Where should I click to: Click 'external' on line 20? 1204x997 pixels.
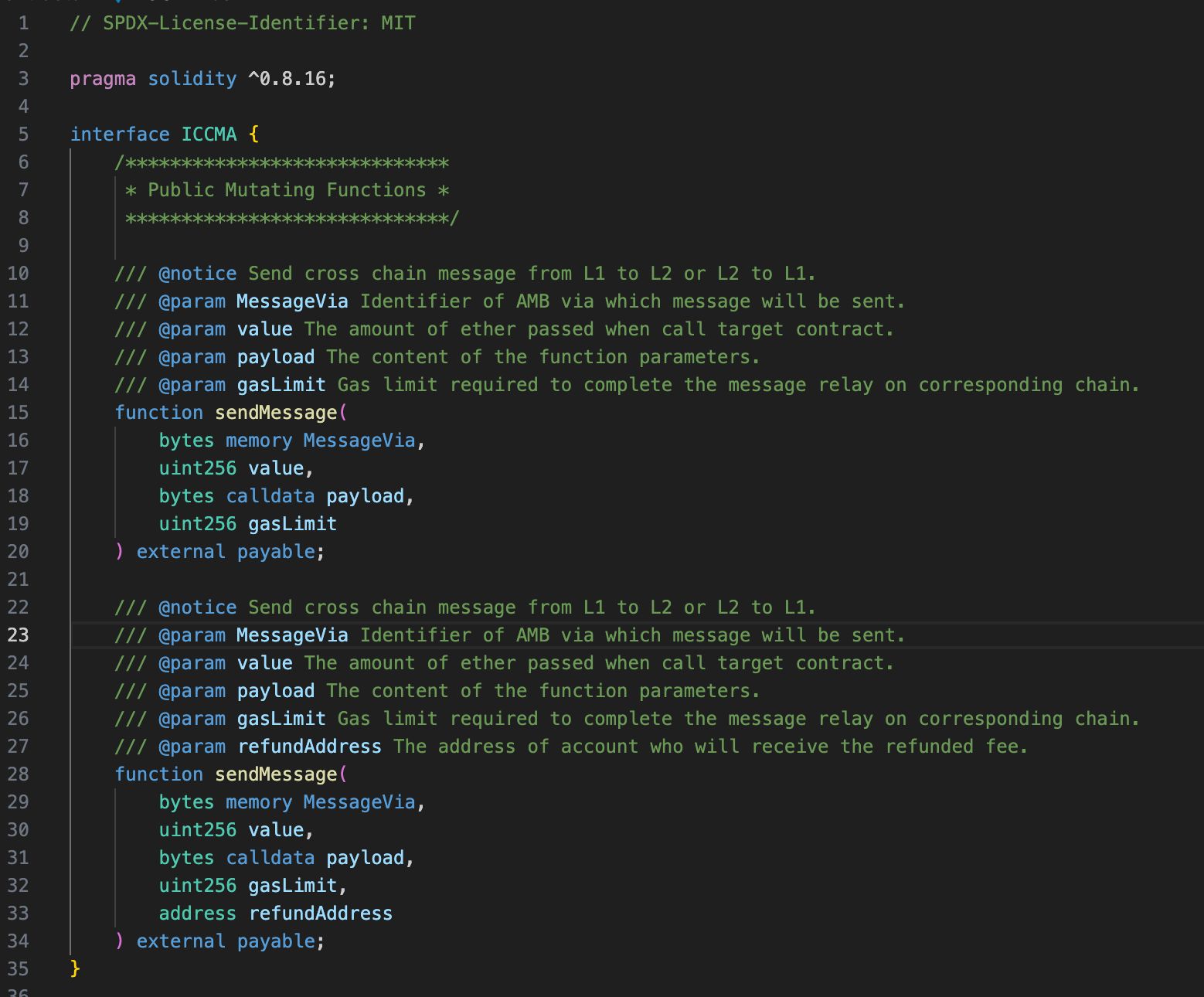coord(181,552)
